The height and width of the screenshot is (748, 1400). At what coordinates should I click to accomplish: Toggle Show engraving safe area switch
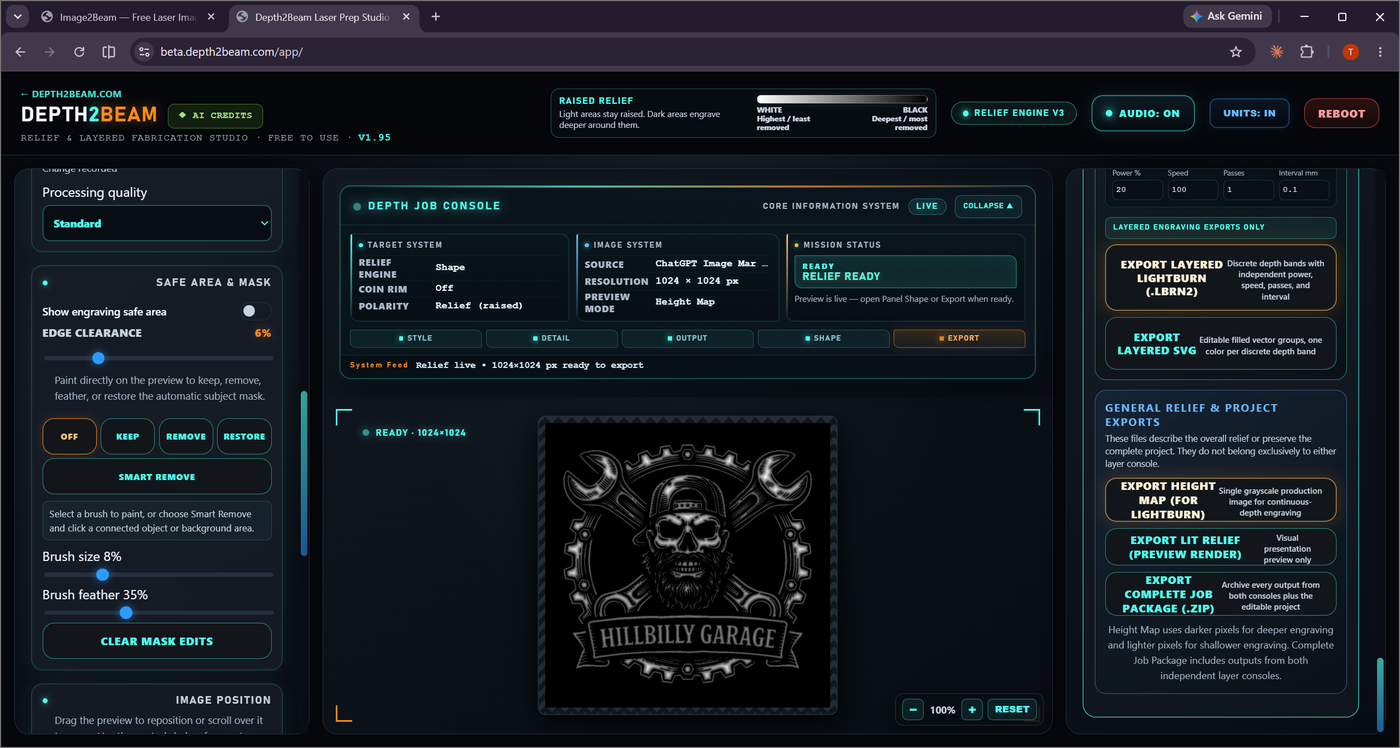click(256, 312)
